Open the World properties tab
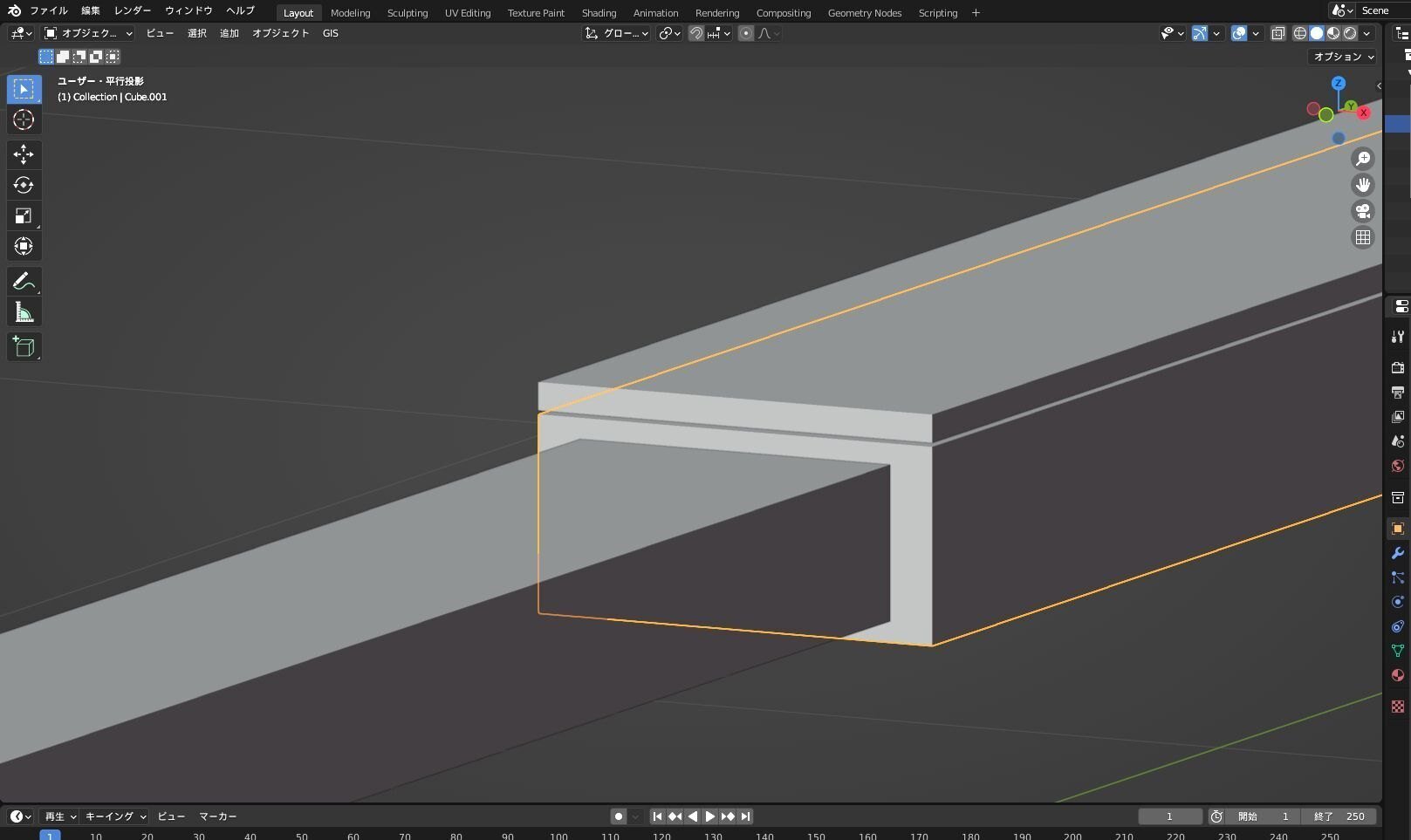Viewport: 1411px width, 840px height. pyautogui.click(x=1398, y=466)
